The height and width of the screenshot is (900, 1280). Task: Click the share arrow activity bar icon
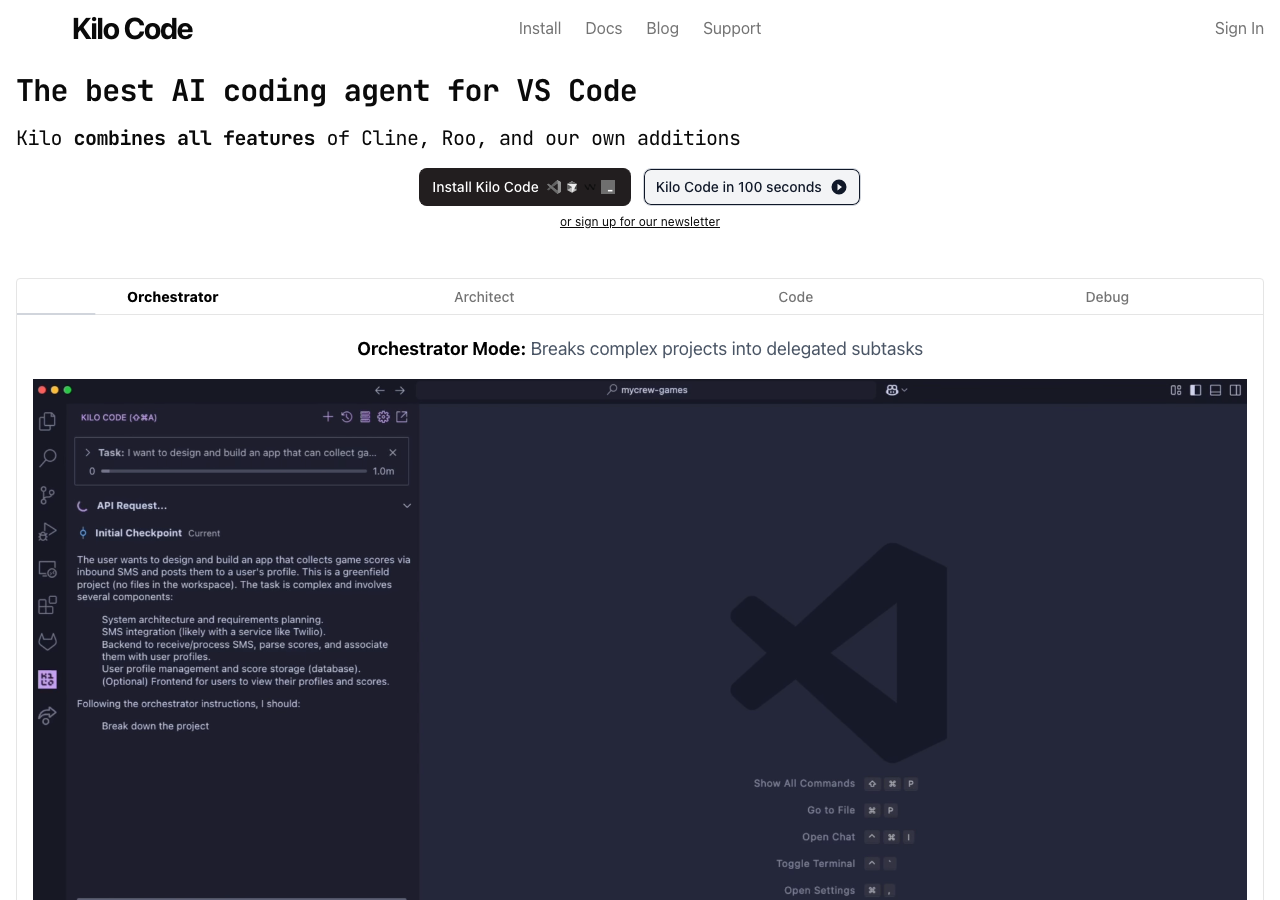pos(47,716)
